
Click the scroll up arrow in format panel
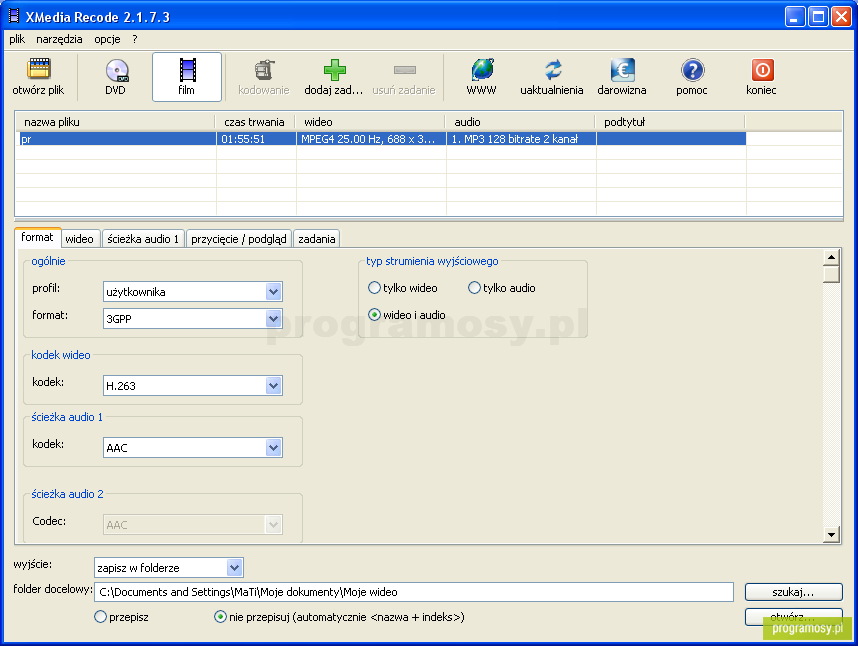click(831, 257)
